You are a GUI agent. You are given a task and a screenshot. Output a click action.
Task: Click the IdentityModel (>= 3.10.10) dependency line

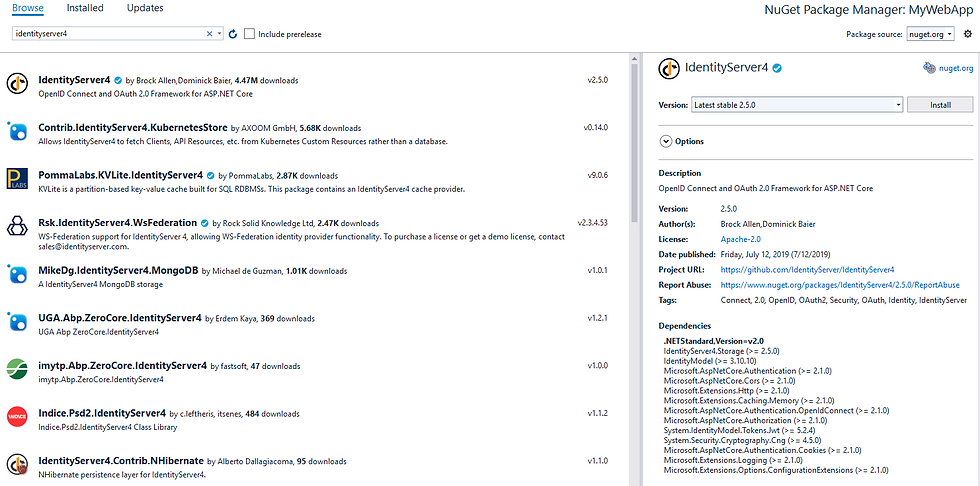coord(710,361)
